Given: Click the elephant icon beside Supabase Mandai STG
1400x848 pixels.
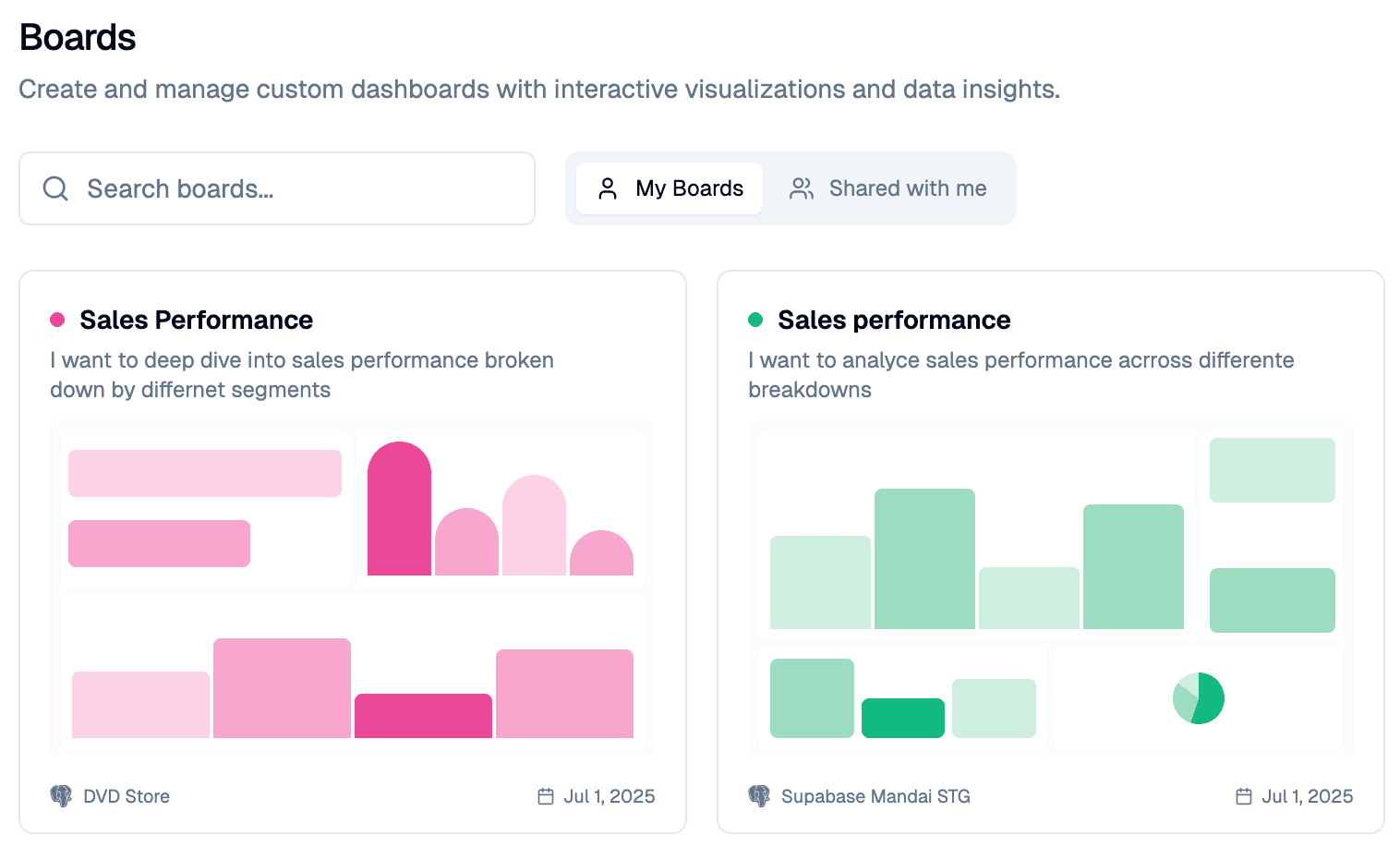Looking at the screenshot, I should coord(759,796).
